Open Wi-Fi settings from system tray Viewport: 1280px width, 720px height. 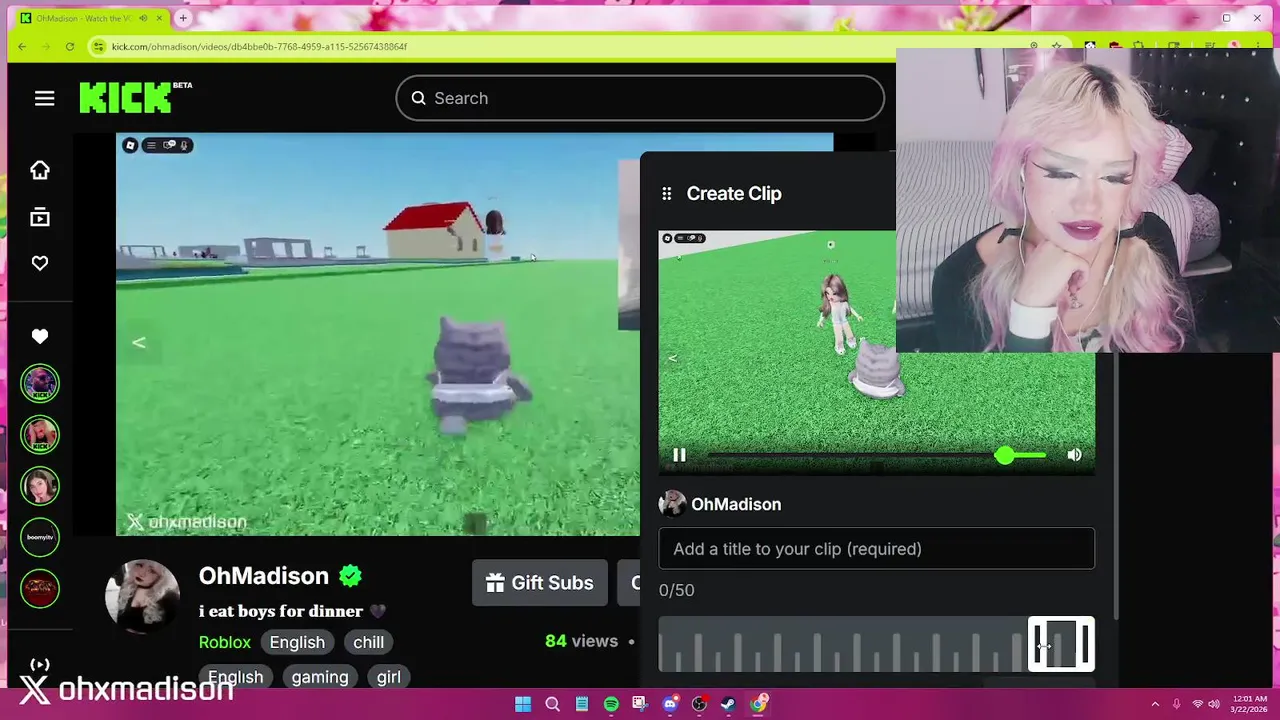pyautogui.click(x=1198, y=704)
